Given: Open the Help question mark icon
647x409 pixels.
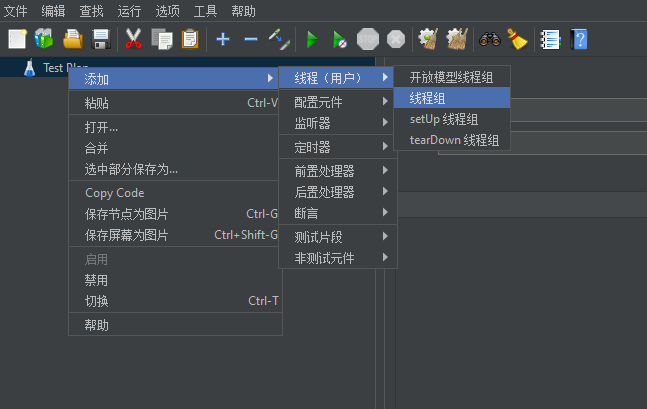Looking at the screenshot, I should pos(579,39).
